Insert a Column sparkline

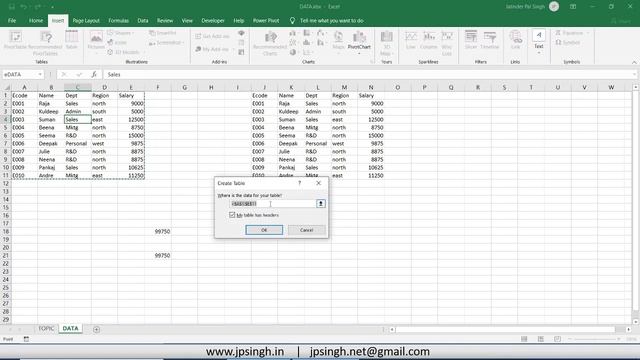pyautogui.click(x=429, y=40)
